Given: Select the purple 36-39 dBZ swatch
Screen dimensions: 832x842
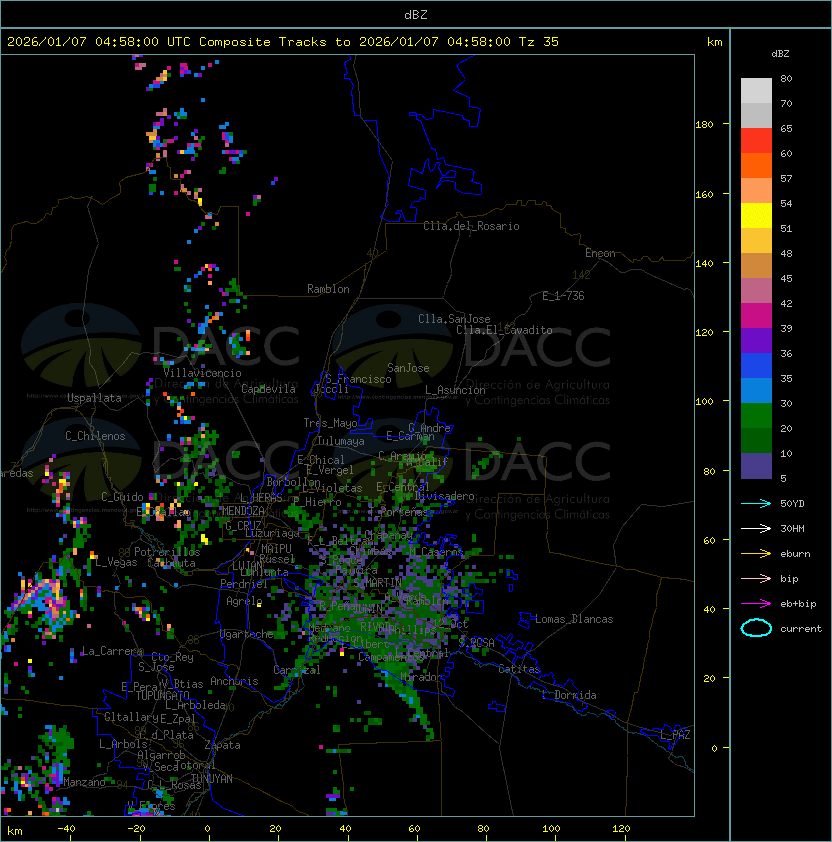Looking at the screenshot, I should coord(756,340).
